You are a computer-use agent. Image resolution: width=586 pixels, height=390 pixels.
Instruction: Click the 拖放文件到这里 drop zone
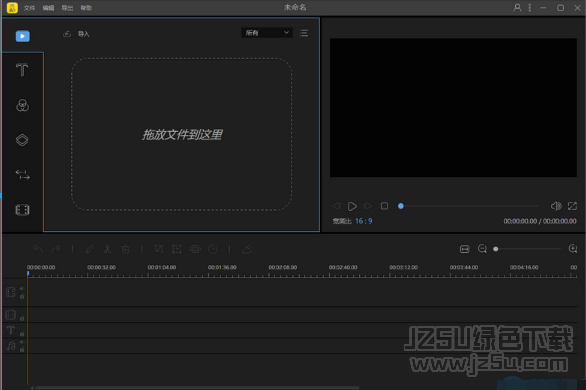(x=182, y=134)
